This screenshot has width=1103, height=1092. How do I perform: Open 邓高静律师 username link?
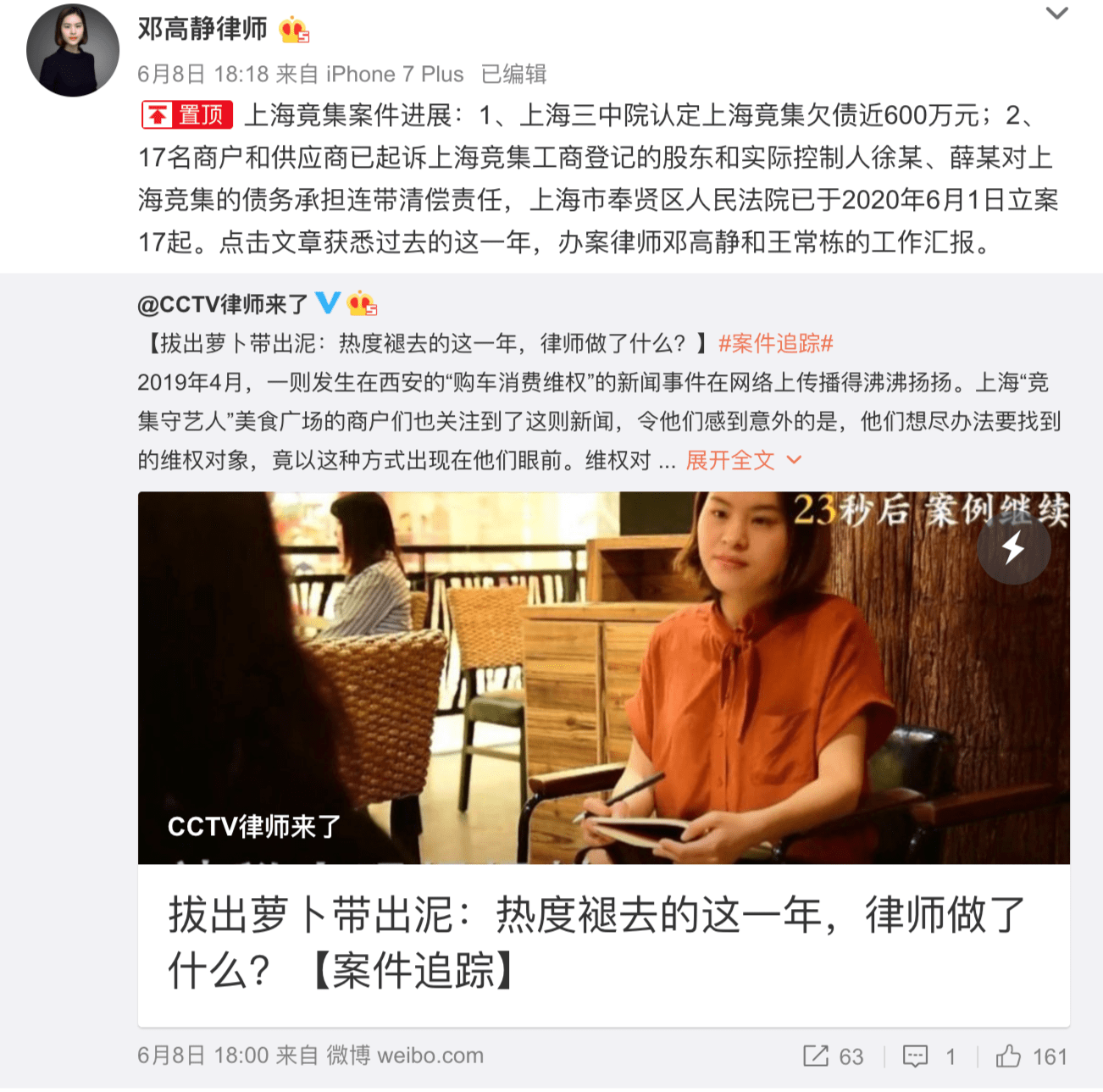(202, 29)
